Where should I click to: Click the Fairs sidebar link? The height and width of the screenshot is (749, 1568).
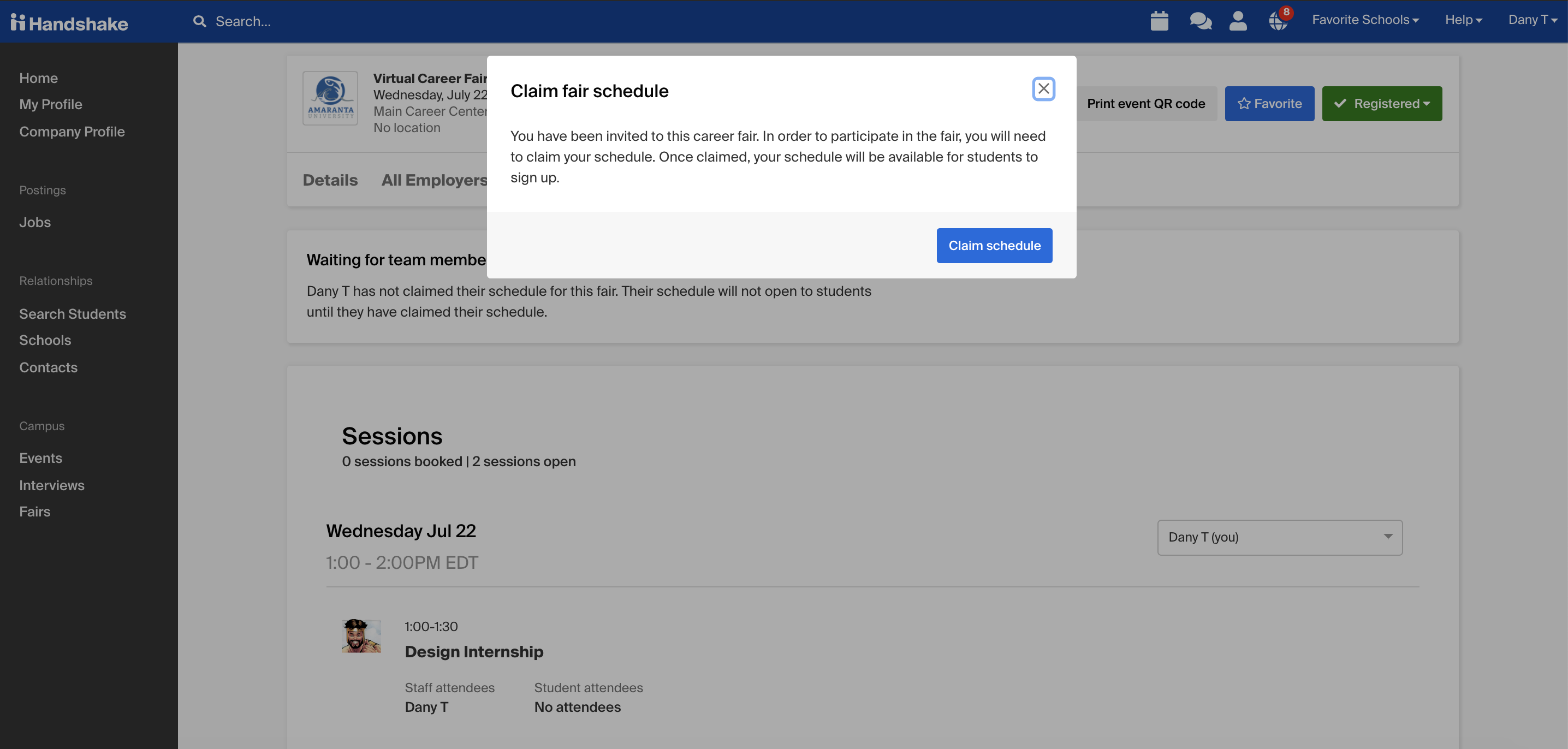(x=34, y=511)
